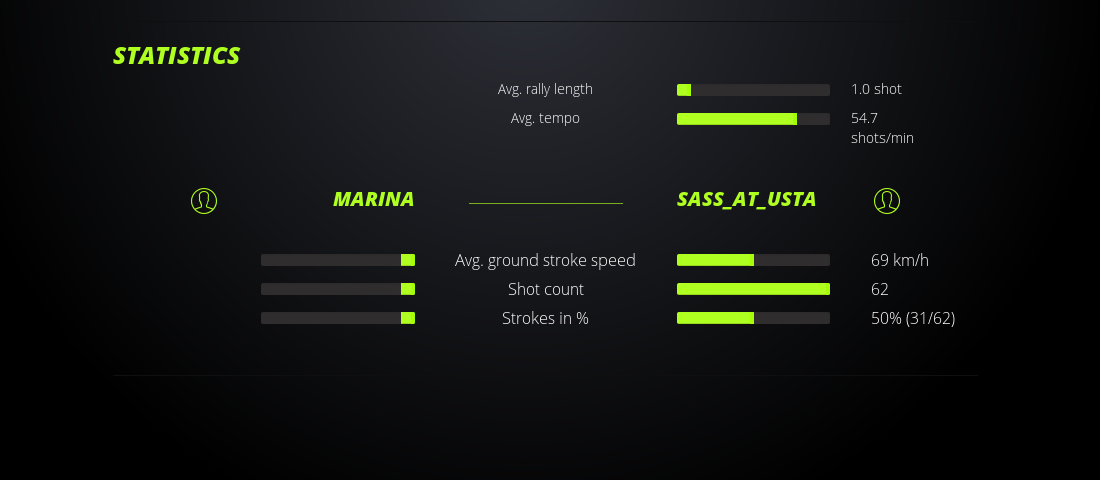
Task: Click SASS_AT_USTA's player profile icon
Action: point(887,201)
